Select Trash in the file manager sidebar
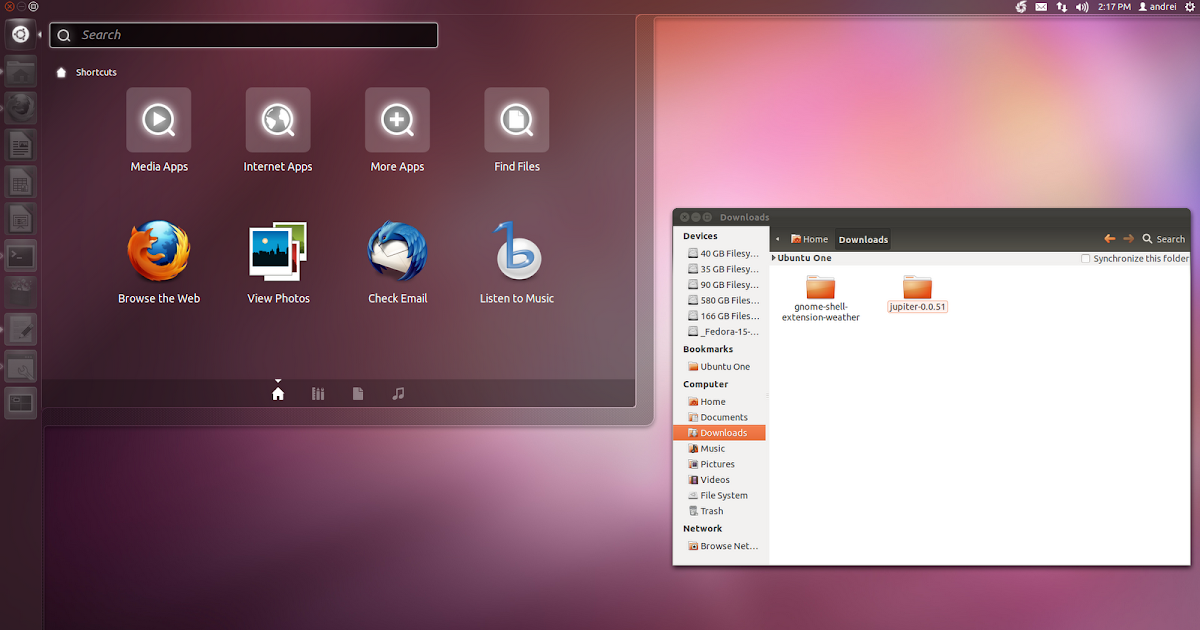The height and width of the screenshot is (630, 1200). pyautogui.click(x=711, y=511)
